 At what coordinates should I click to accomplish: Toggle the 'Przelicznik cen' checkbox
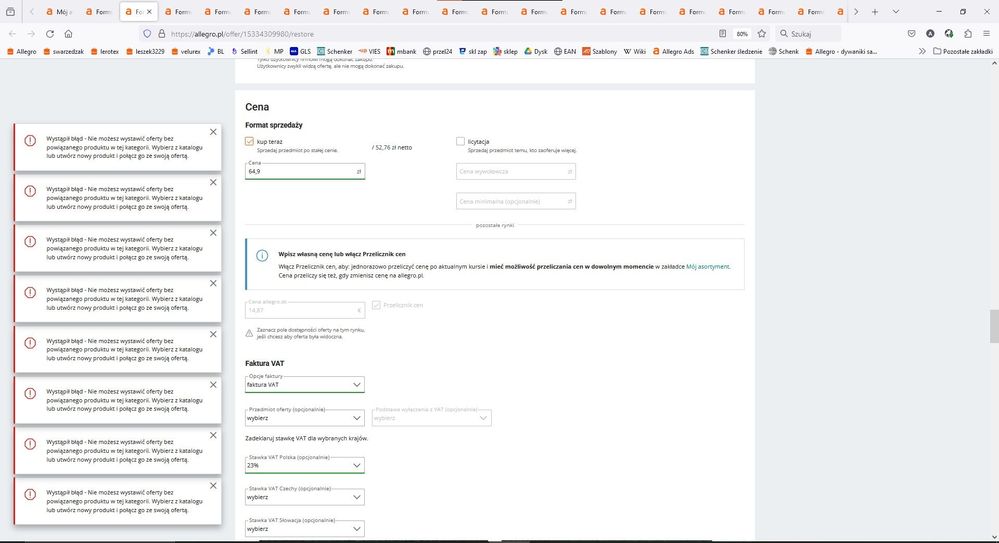(x=376, y=305)
